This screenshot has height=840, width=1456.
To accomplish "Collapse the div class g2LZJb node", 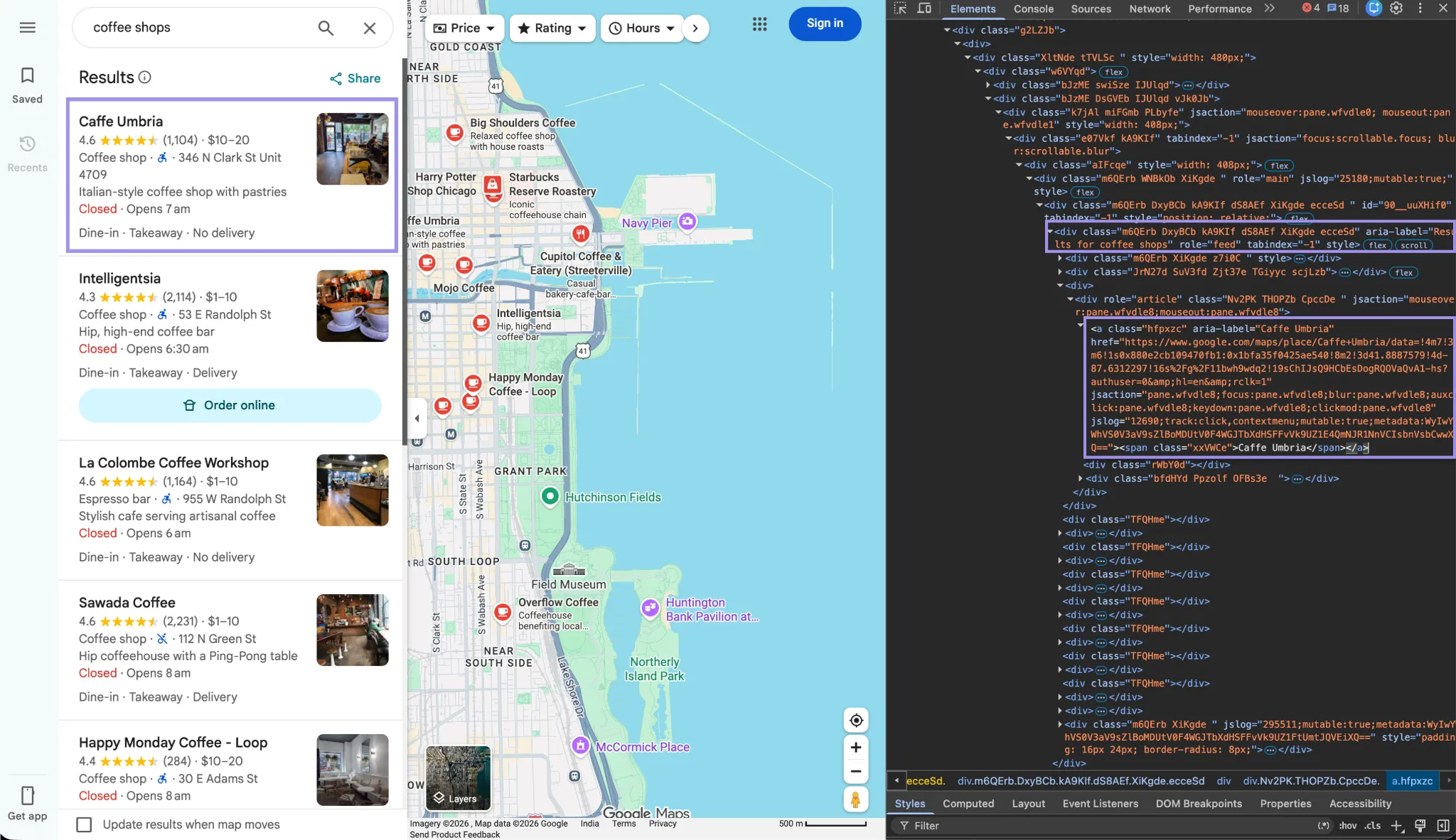I will click(947, 31).
